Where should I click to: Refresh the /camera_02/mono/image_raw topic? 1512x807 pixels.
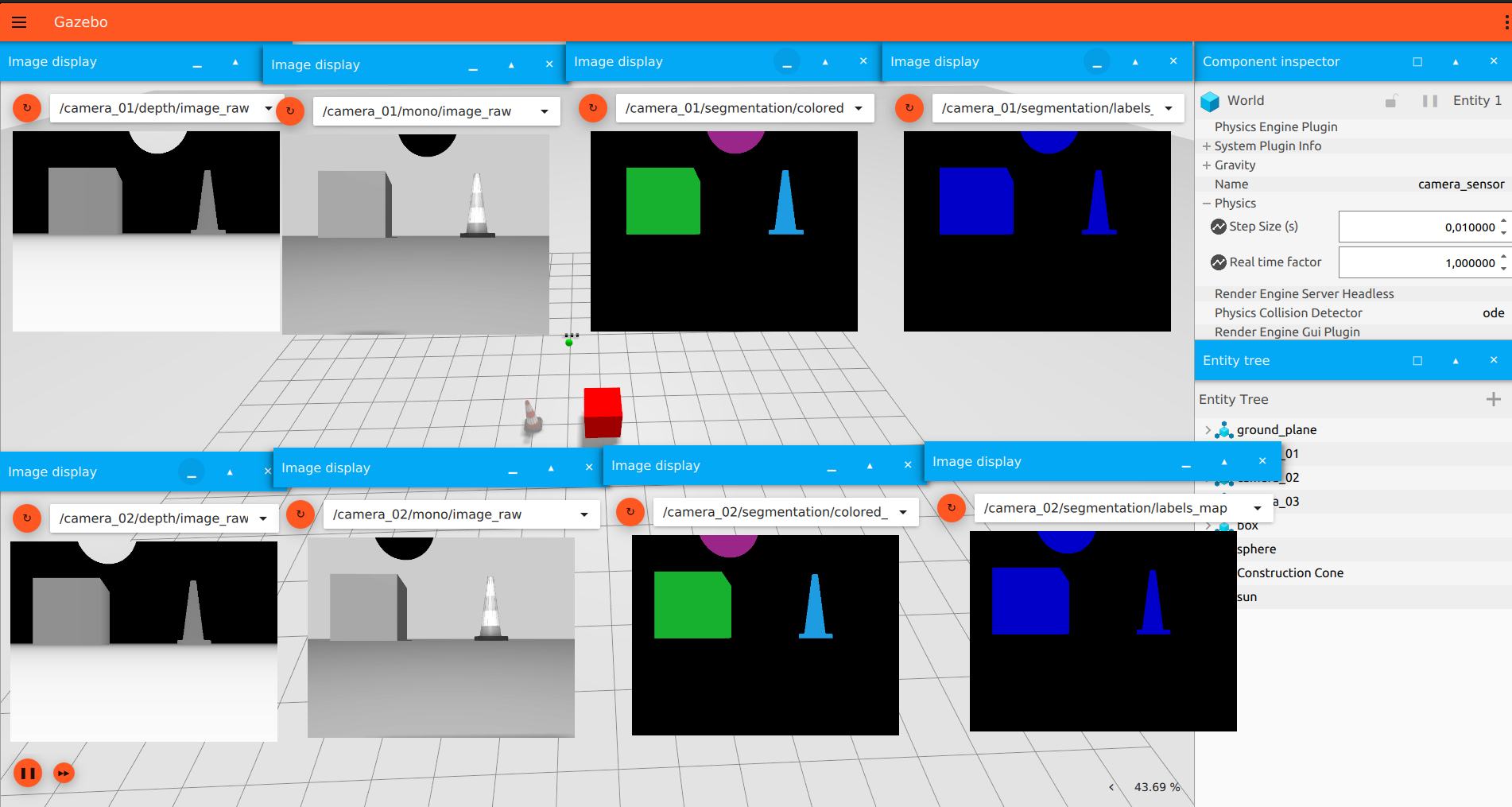[x=300, y=514]
